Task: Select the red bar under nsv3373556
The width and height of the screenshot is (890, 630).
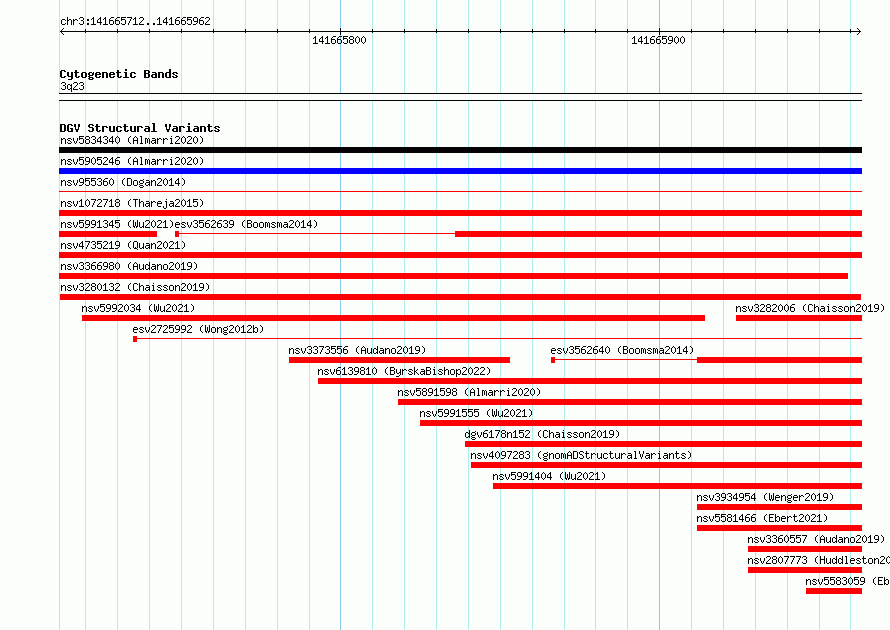Action: [x=400, y=360]
